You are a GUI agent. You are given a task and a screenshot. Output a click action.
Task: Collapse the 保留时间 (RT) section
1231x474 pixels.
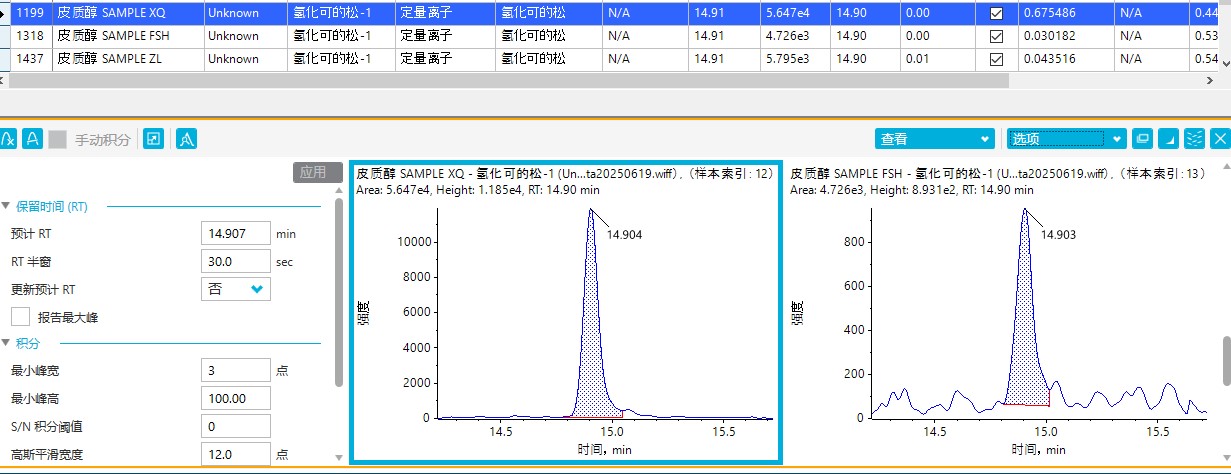tap(6, 207)
